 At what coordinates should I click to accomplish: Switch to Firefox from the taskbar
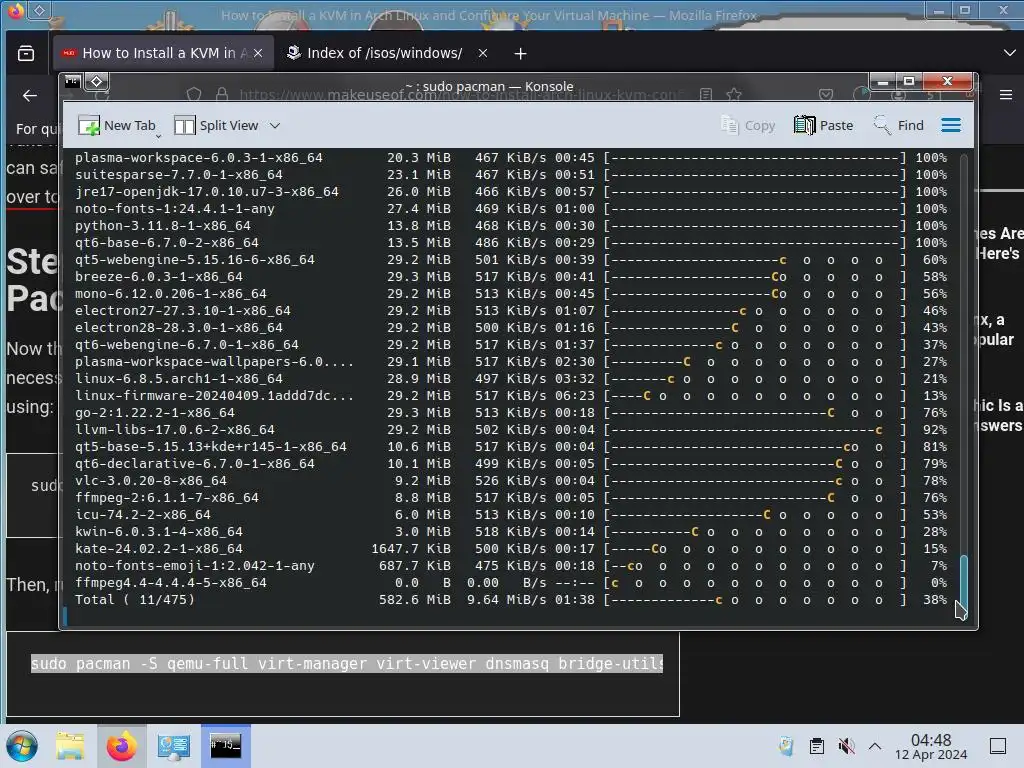(121, 746)
